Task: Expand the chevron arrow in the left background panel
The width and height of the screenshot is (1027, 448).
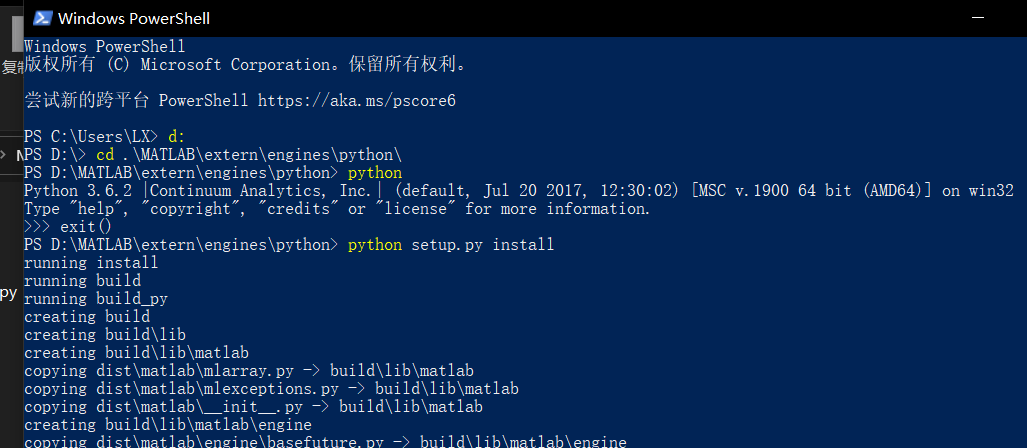Action: tap(3, 155)
